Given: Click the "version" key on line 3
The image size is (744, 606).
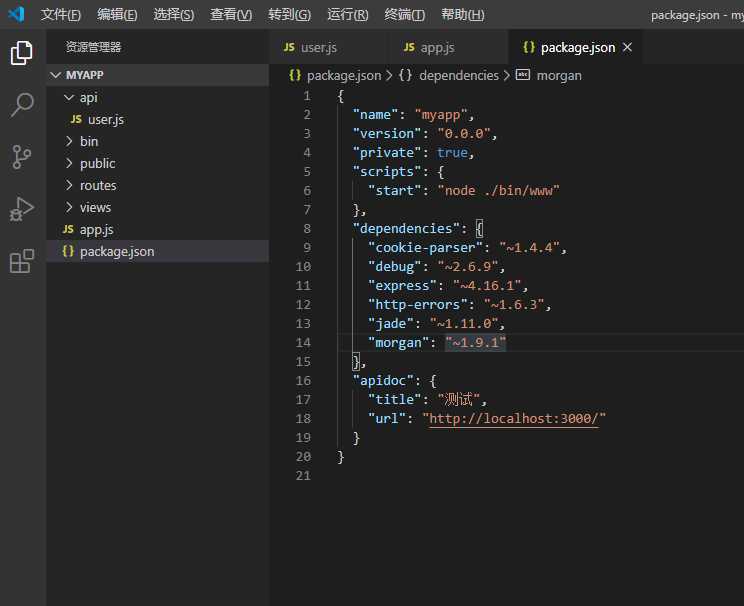Looking at the screenshot, I should click(x=387, y=133).
